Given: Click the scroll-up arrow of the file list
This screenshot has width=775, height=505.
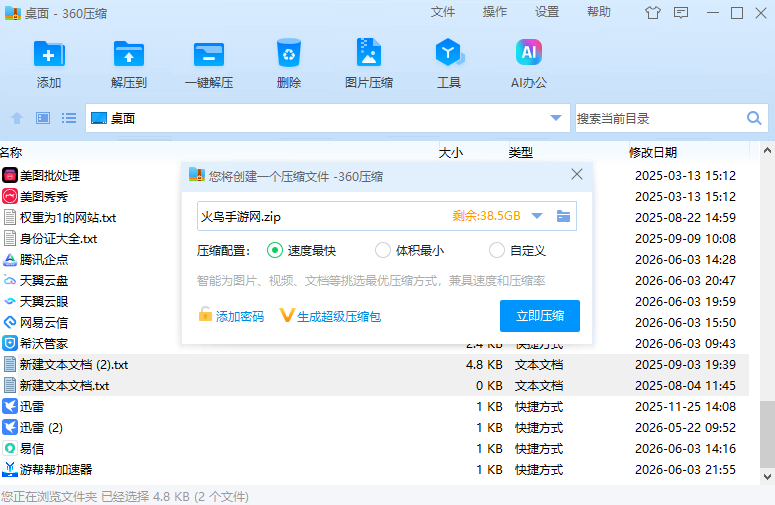Looking at the screenshot, I should 767,150.
